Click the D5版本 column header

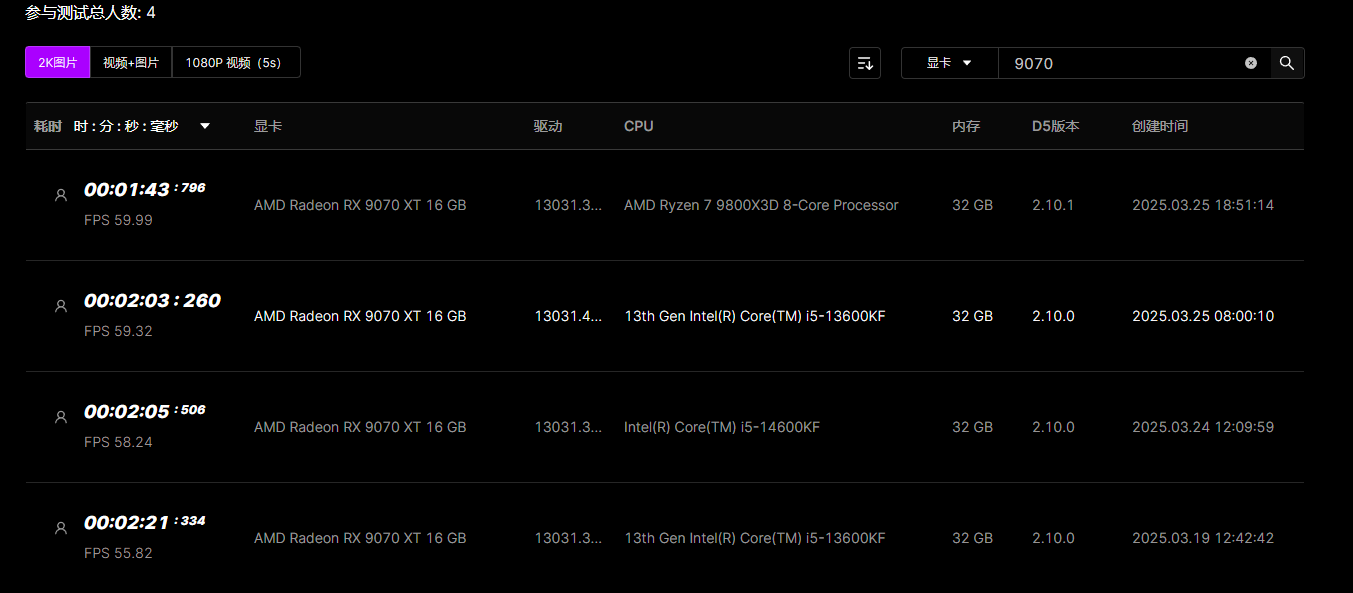point(1056,126)
